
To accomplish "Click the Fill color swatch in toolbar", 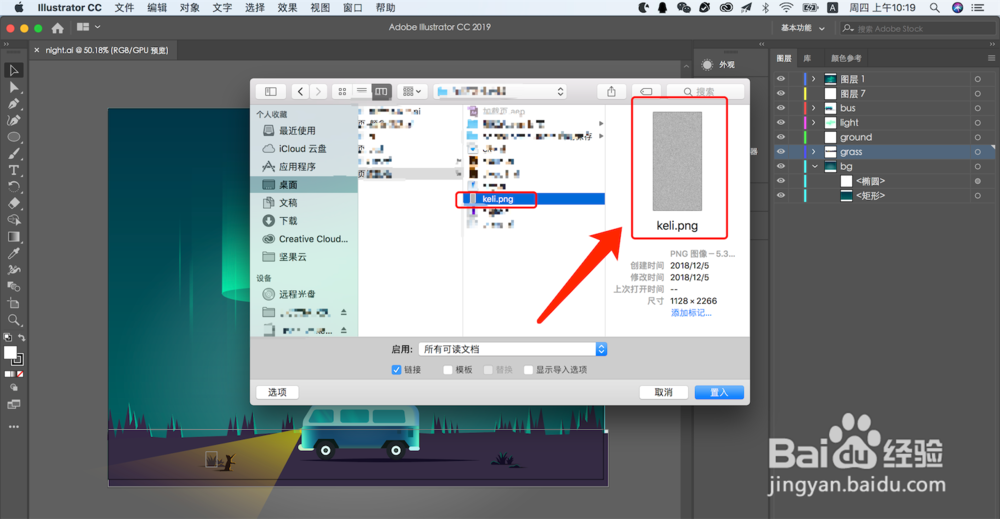I will [10, 353].
